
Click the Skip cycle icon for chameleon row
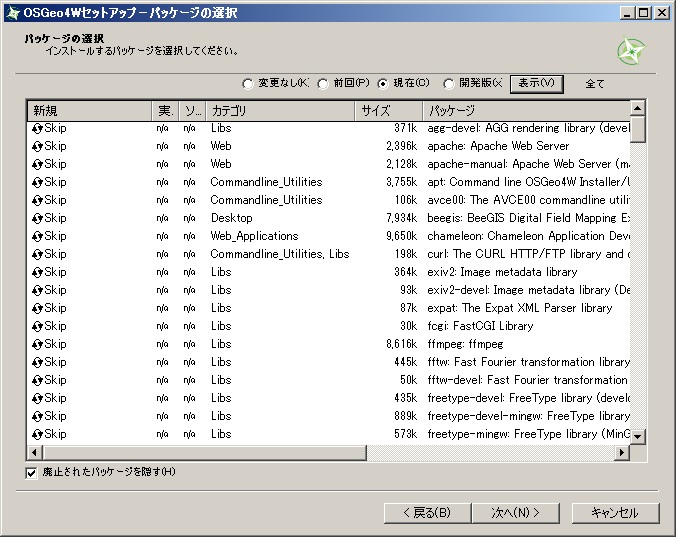pos(37,236)
